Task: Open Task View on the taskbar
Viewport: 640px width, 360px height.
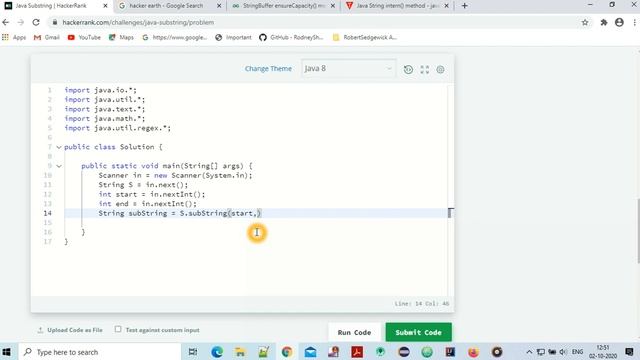Action: point(193,352)
